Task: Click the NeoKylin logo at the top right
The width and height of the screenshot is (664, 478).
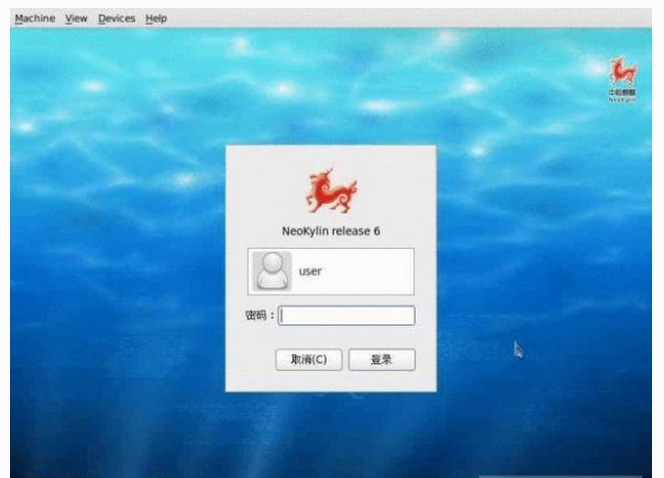Action: pyautogui.click(x=622, y=80)
